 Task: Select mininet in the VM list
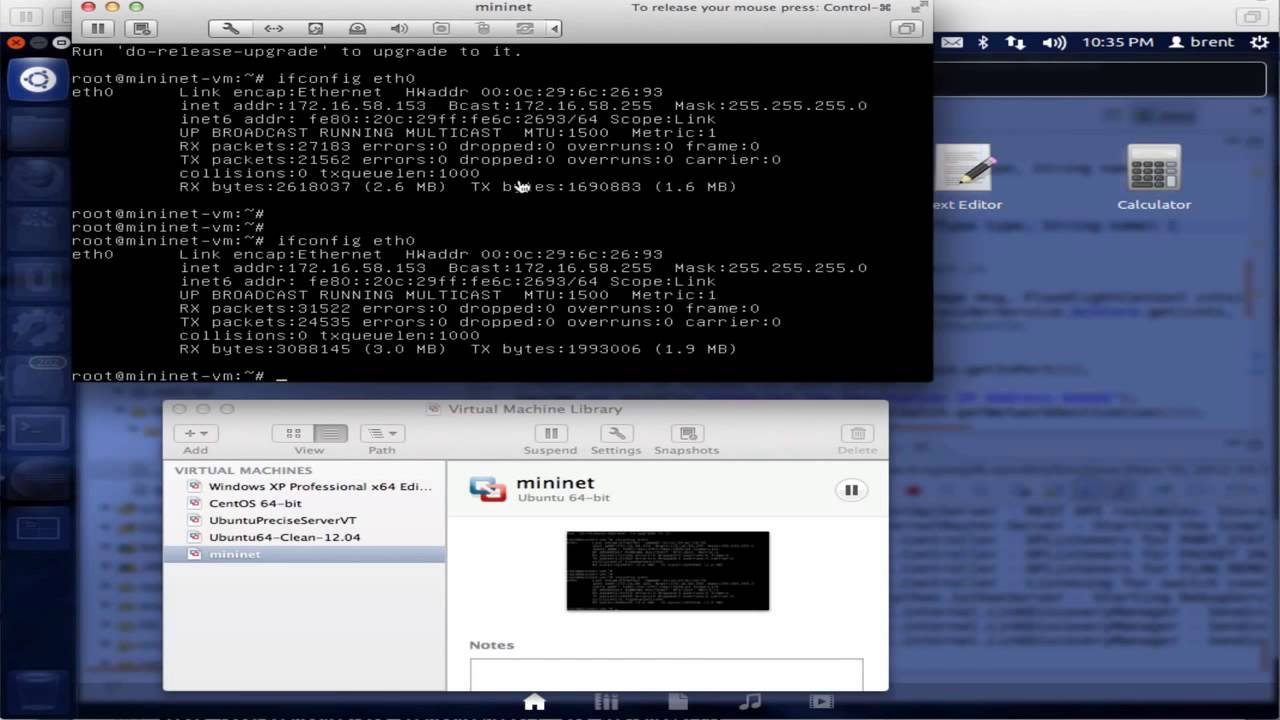(x=305, y=554)
